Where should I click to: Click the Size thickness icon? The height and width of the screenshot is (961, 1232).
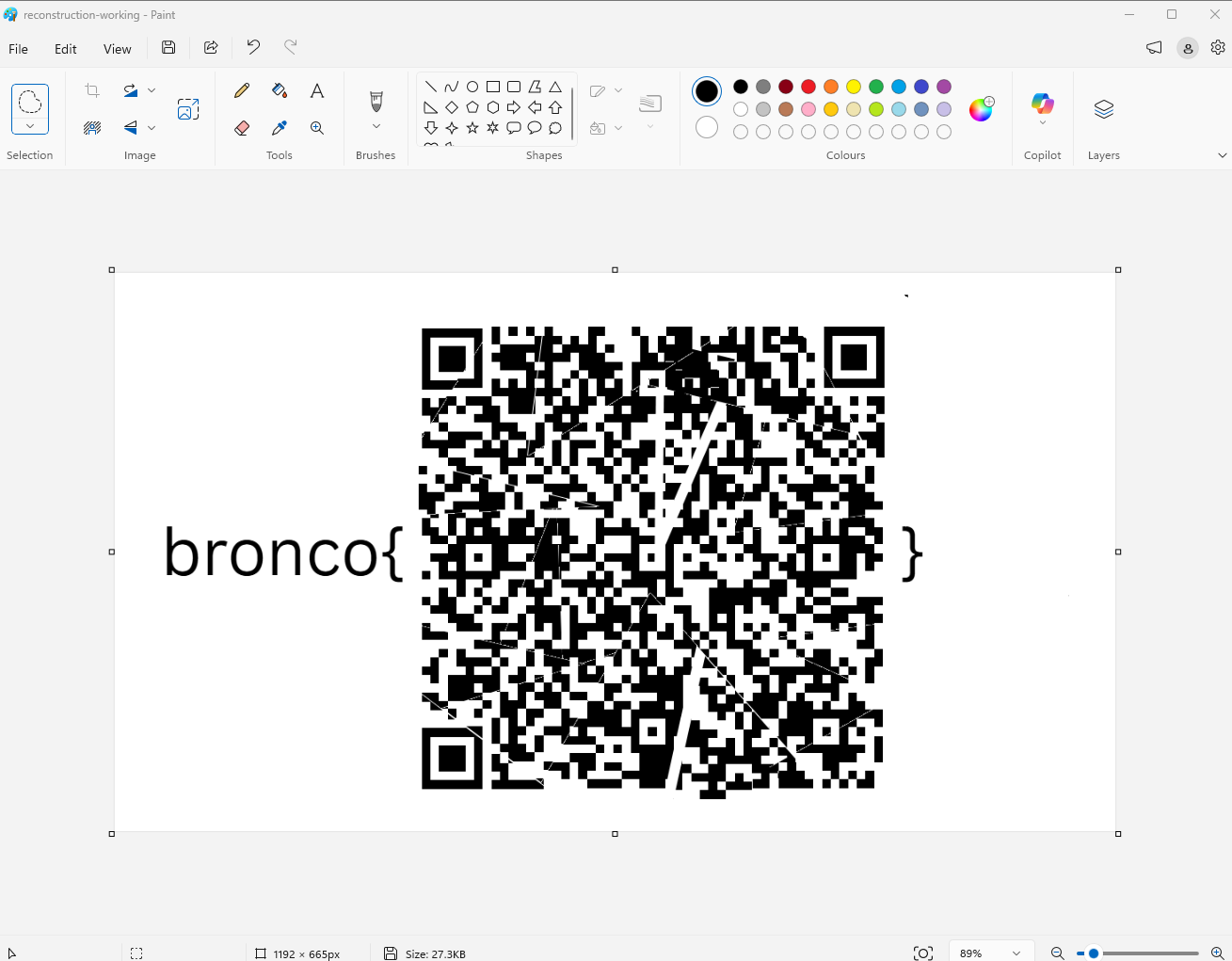(650, 103)
